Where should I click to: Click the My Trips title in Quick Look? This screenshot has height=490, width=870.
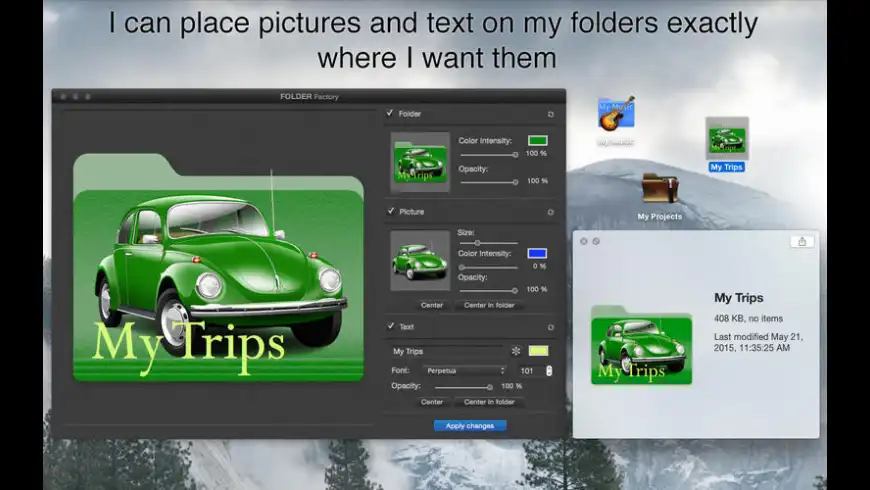pyautogui.click(x=739, y=298)
